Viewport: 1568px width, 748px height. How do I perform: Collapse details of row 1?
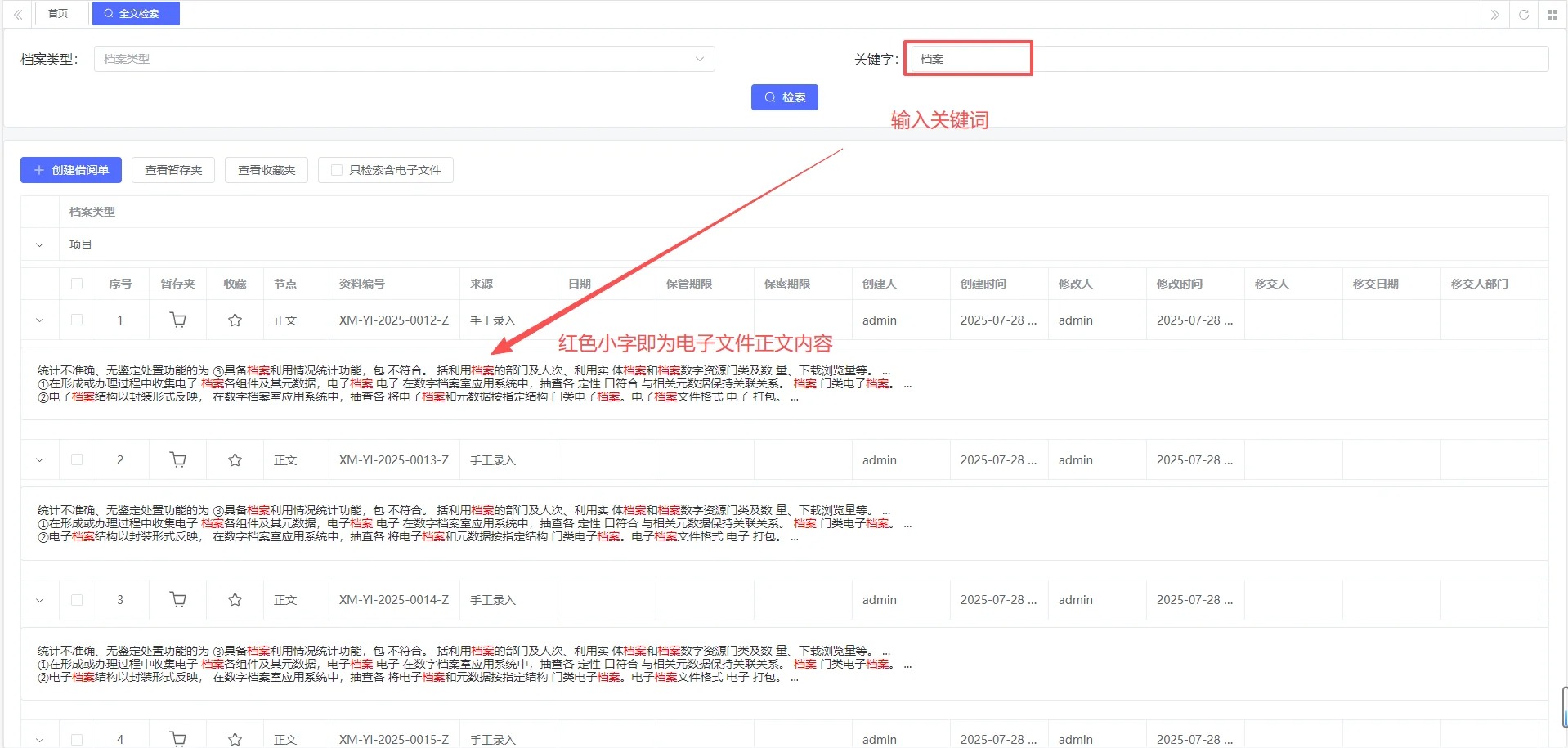click(x=39, y=320)
